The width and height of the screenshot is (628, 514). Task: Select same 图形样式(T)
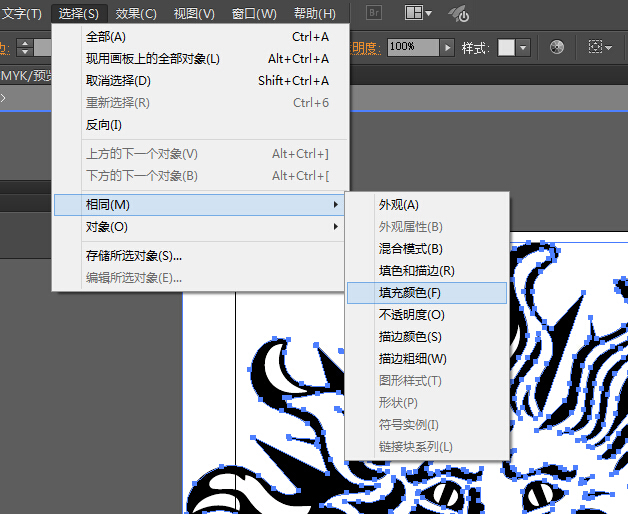coord(427,381)
